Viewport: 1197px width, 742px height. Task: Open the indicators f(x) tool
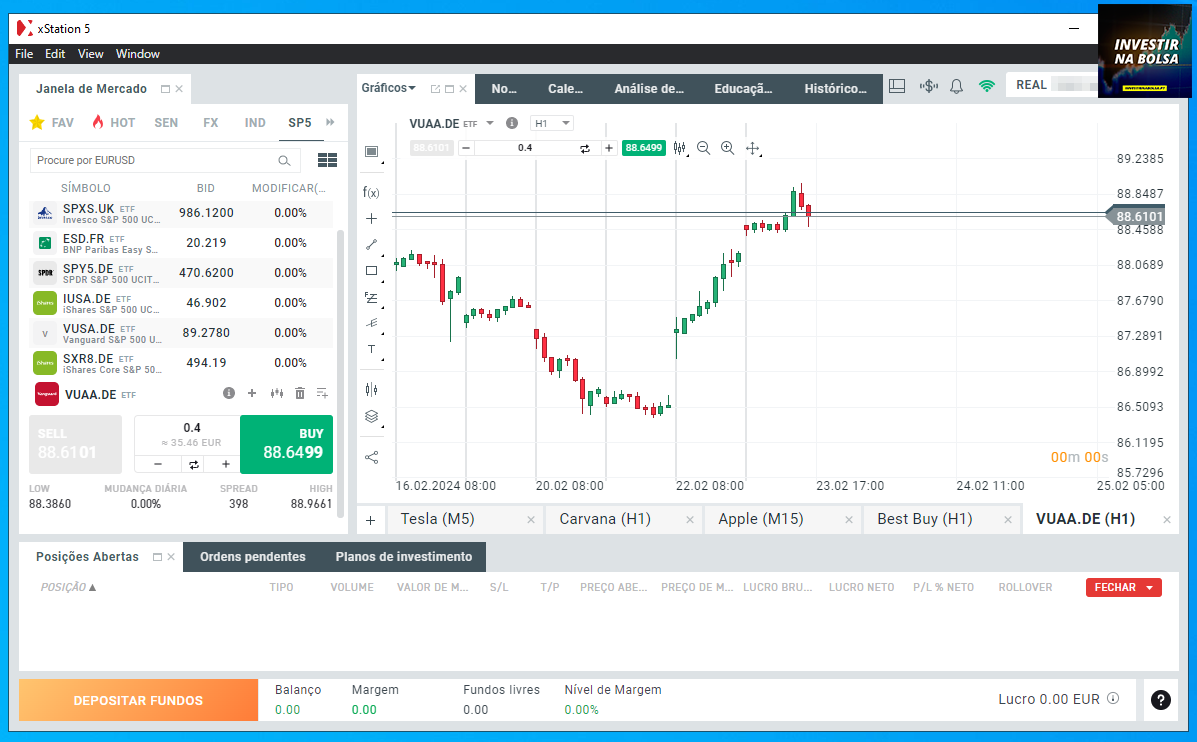tap(371, 192)
